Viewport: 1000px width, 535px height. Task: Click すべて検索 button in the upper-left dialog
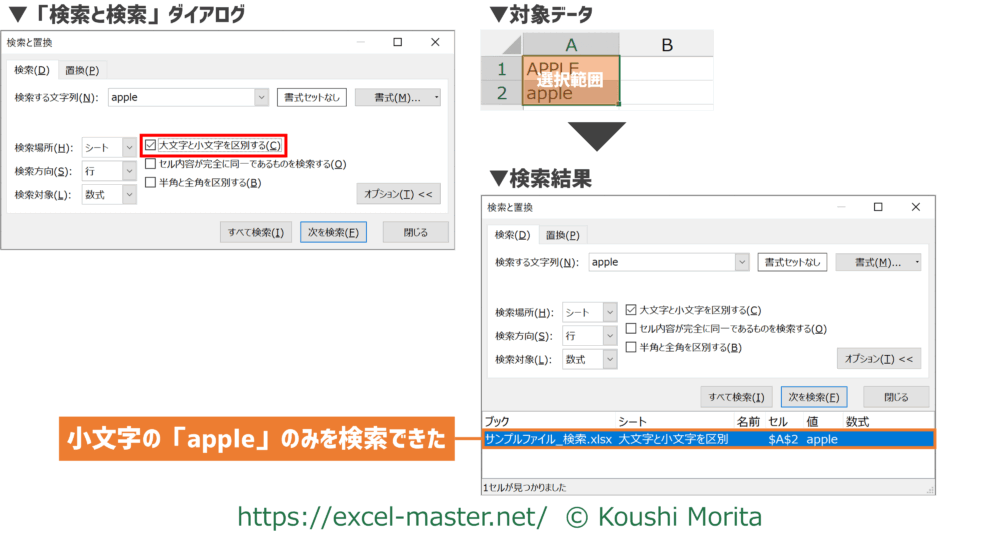pos(256,232)
